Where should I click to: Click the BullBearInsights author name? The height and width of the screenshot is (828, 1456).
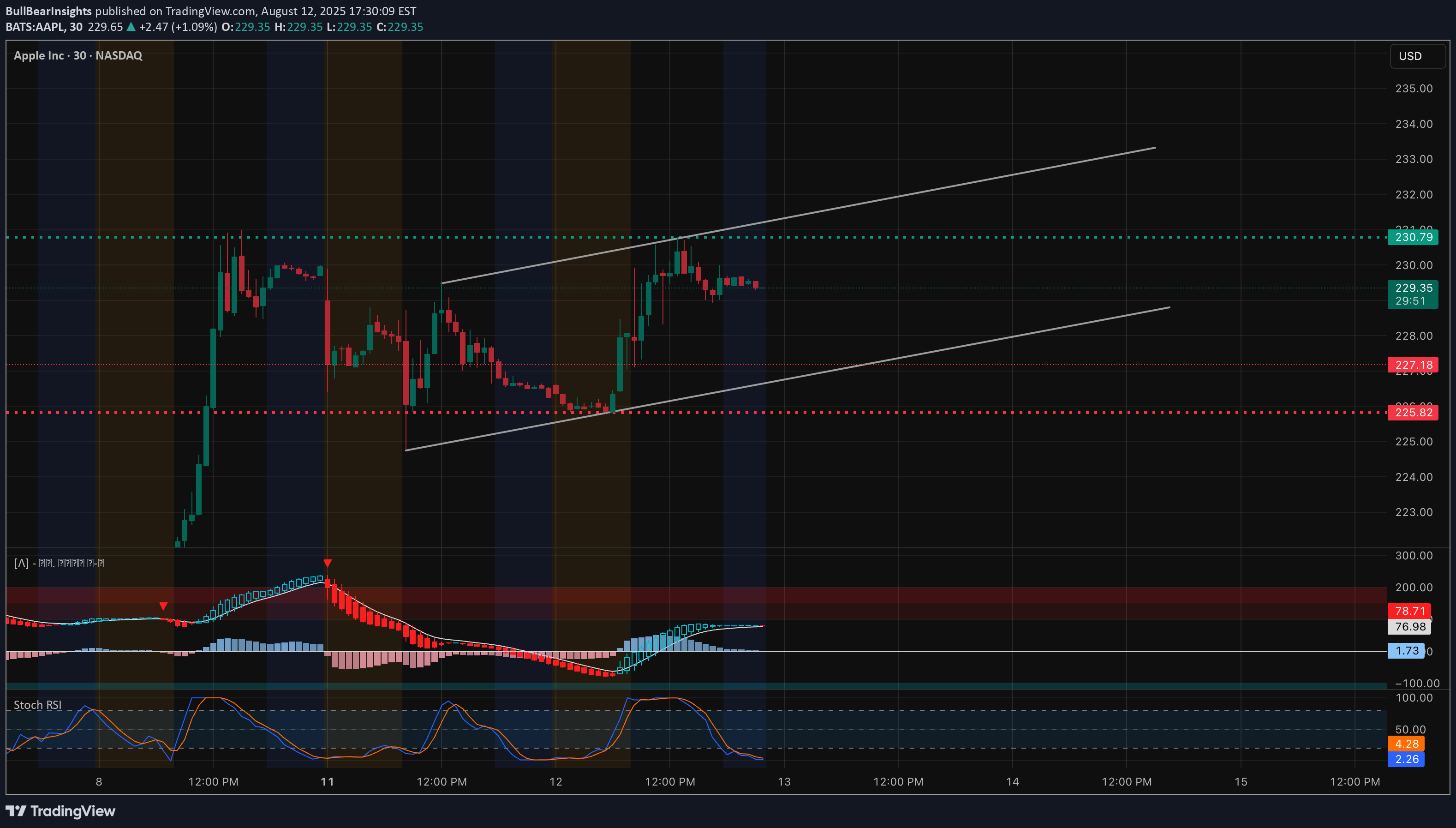click(x=48, y=11)
